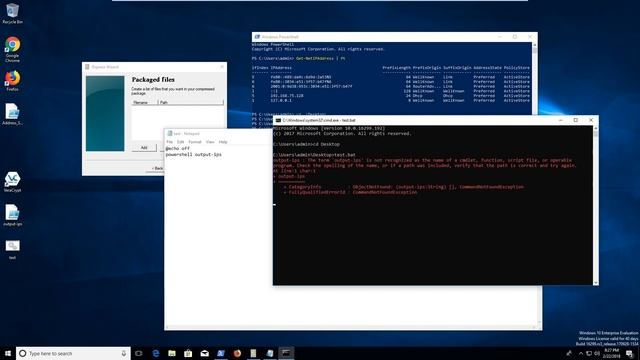Launch Google Chrome from the desktop
This screenshot has height=360, width=640.
click(12, 49)
